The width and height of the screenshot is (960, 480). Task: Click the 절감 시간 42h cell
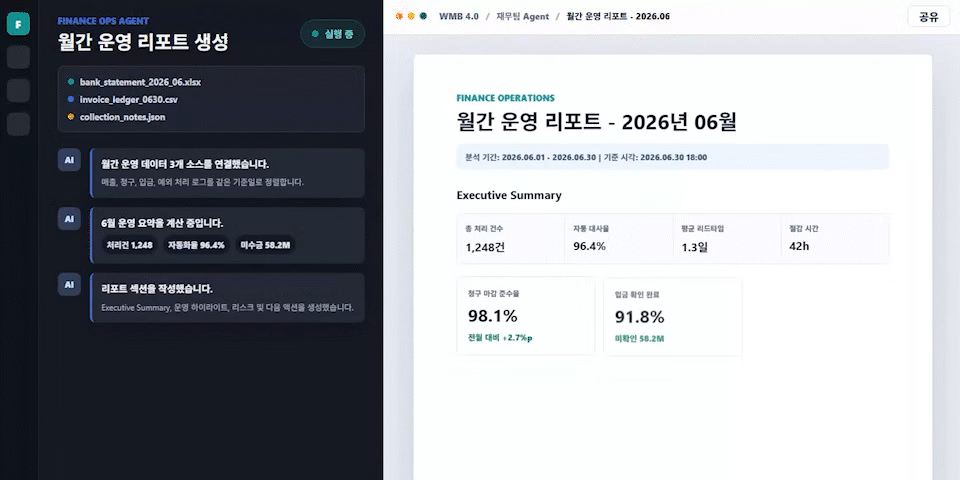pos(834,239)
